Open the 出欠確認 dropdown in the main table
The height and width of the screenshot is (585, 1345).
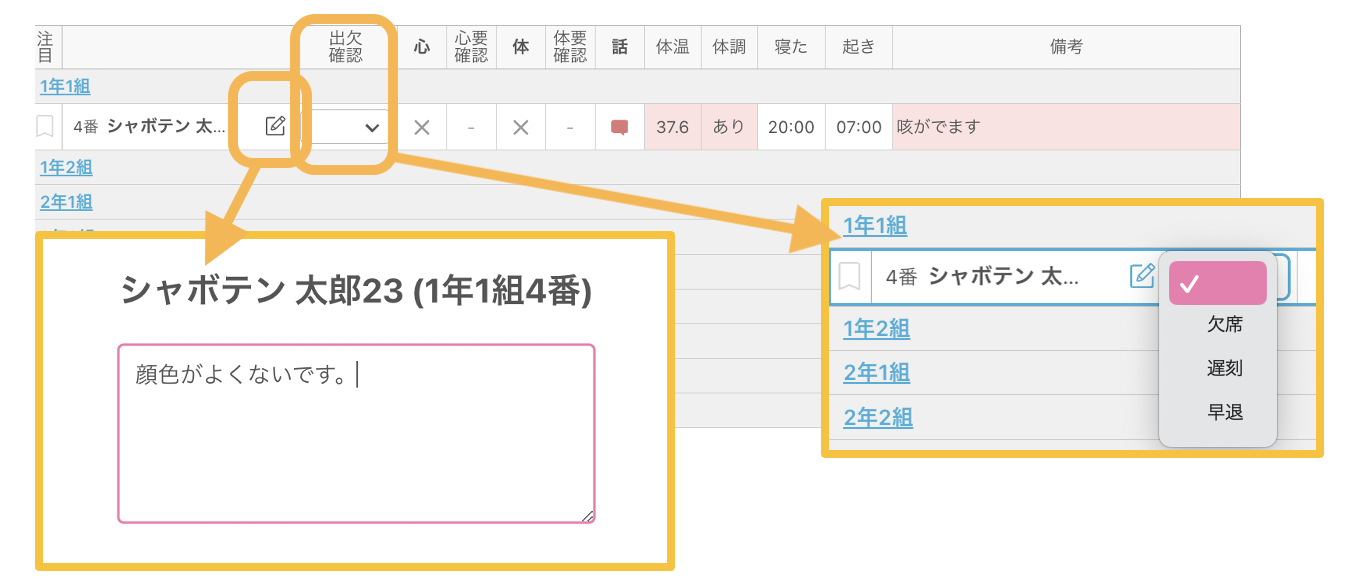point(348,127)
